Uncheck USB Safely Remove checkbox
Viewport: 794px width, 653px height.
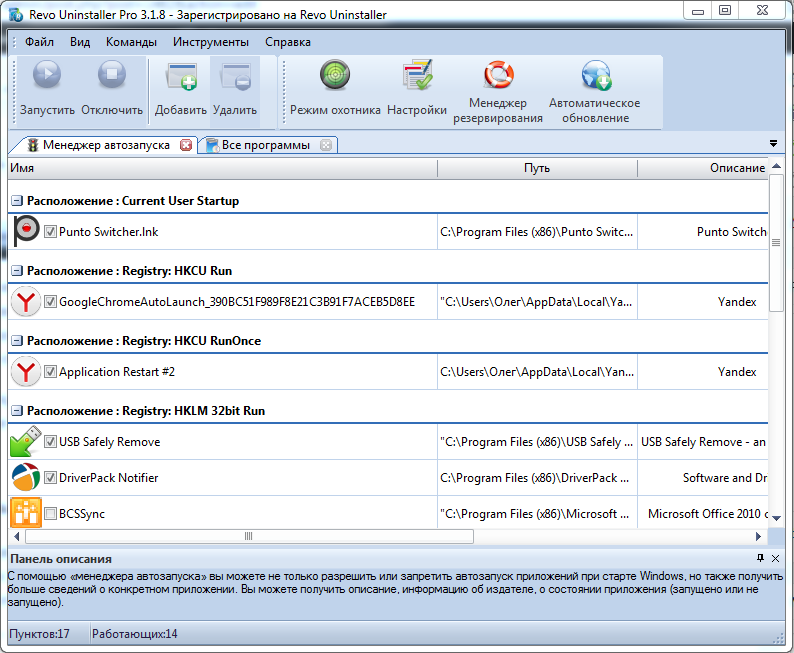pyautogui.click(x=50, y=441)
